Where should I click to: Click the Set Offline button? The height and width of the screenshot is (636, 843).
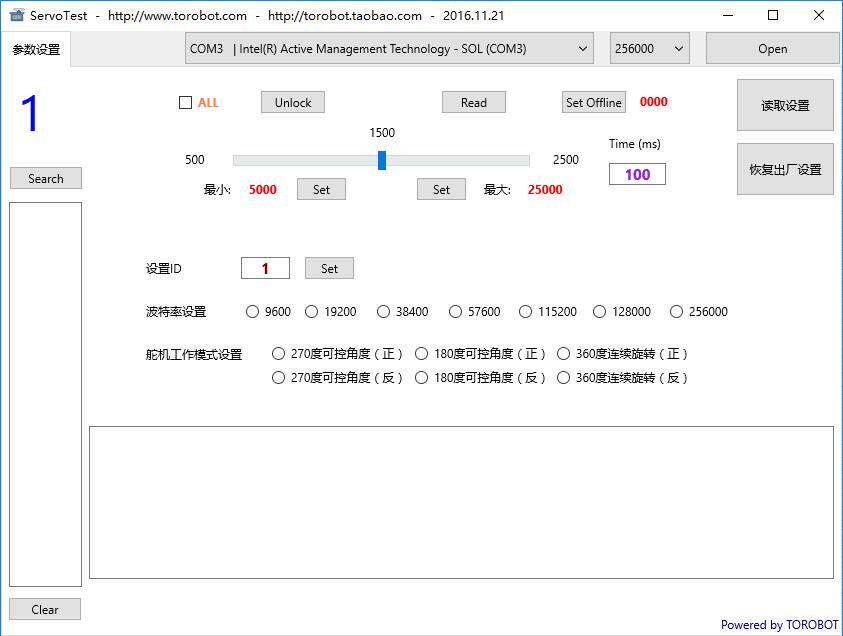[594, 103]
